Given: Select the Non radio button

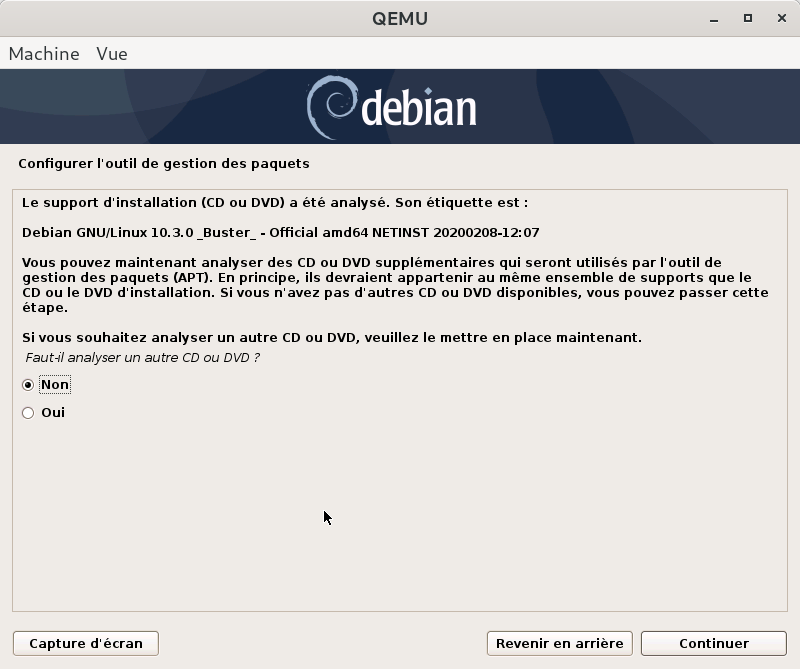Looking at the screenshot, I should 28,385.
